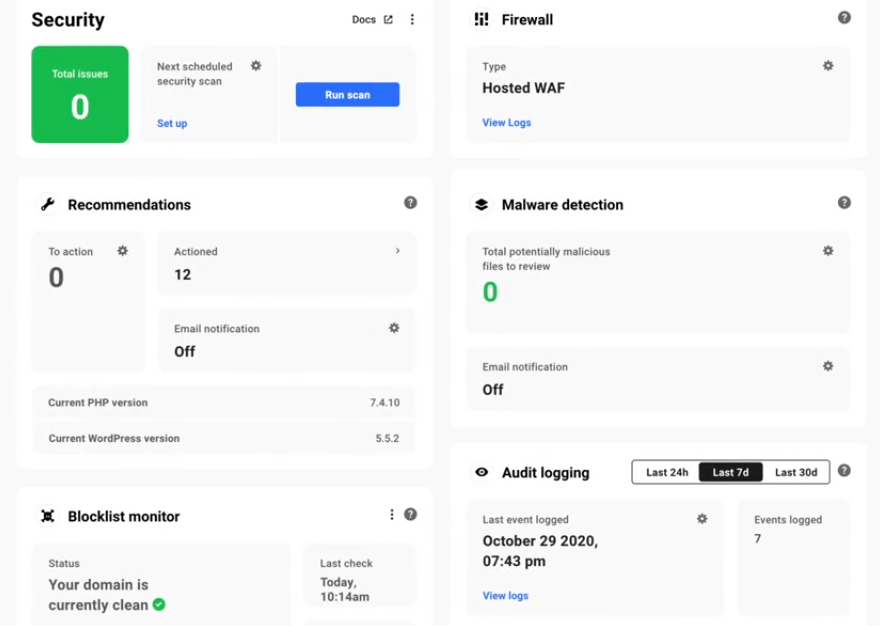880x626 pixels.
Task: Open settings gear for scheduled security scan
Action: tap(256, 66)
